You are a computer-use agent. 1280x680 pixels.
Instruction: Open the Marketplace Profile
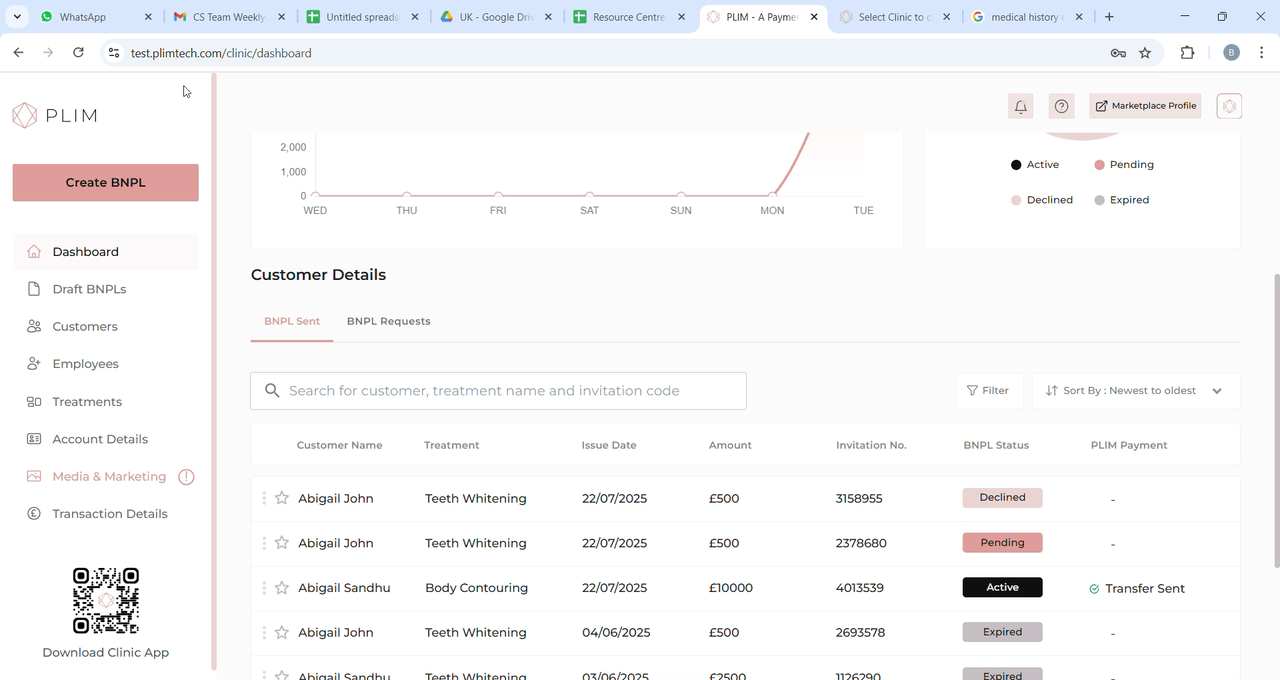pyautogui.click(x=1145, y=106)
